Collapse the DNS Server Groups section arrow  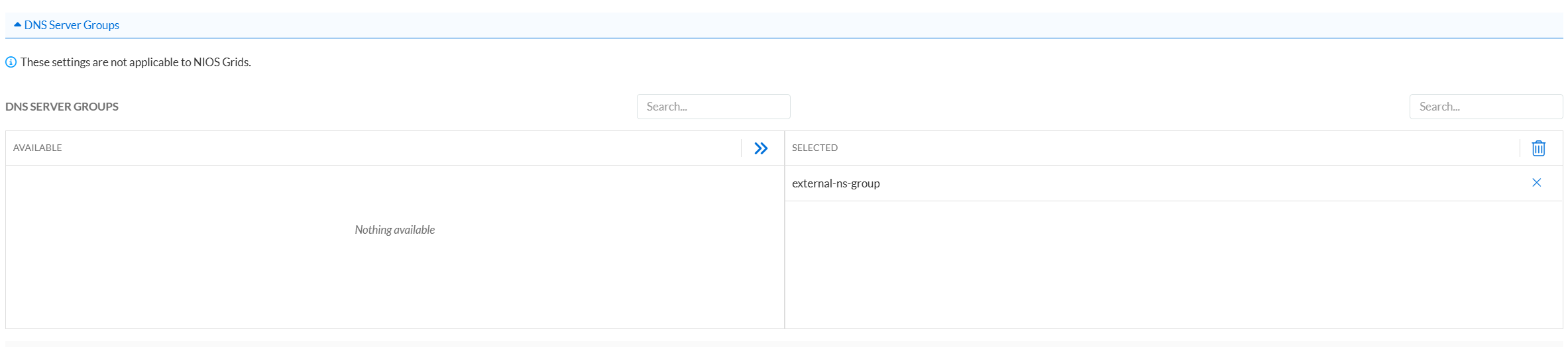(x=17, y=25)
